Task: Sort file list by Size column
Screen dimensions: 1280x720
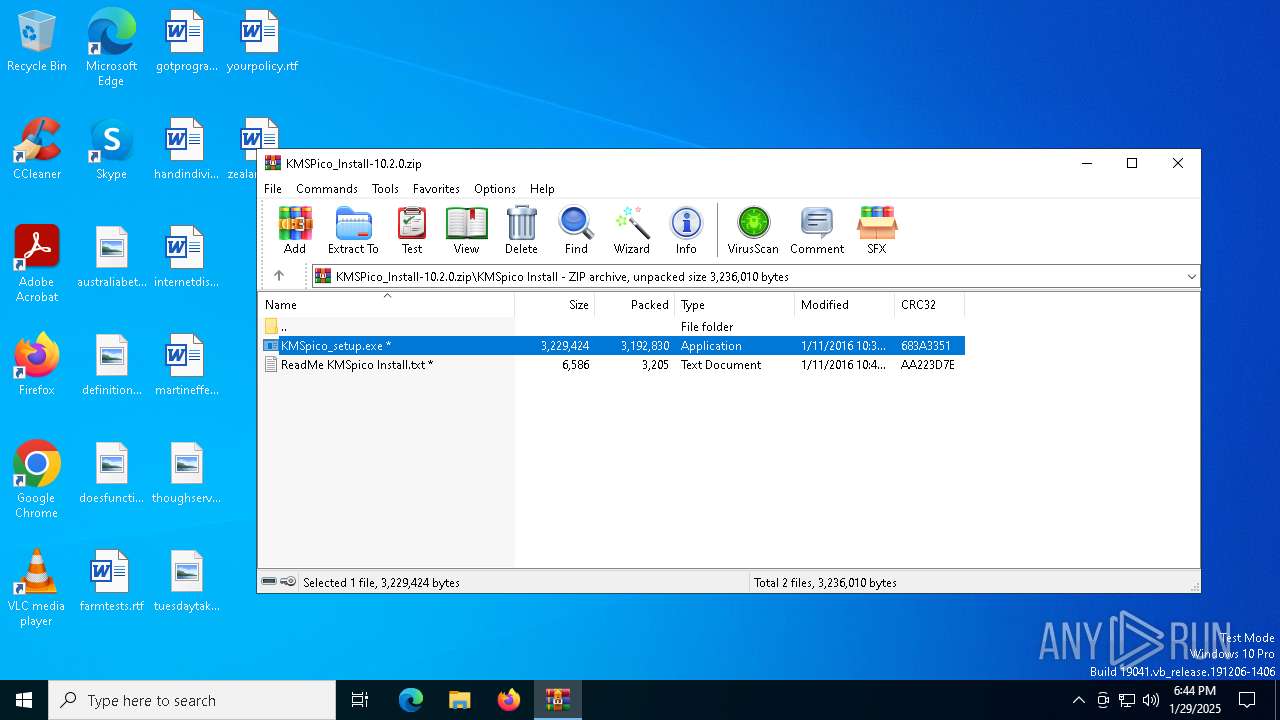Action: (555, 305)
